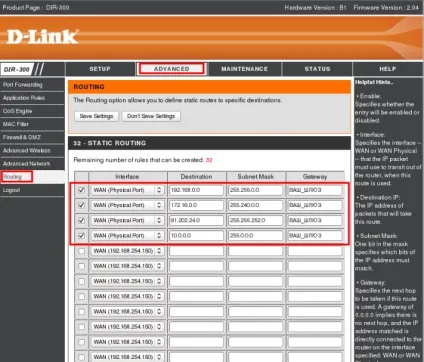Click Logout in the sidebar
This screenshot has width=424, height=362.
click(12, 190)
